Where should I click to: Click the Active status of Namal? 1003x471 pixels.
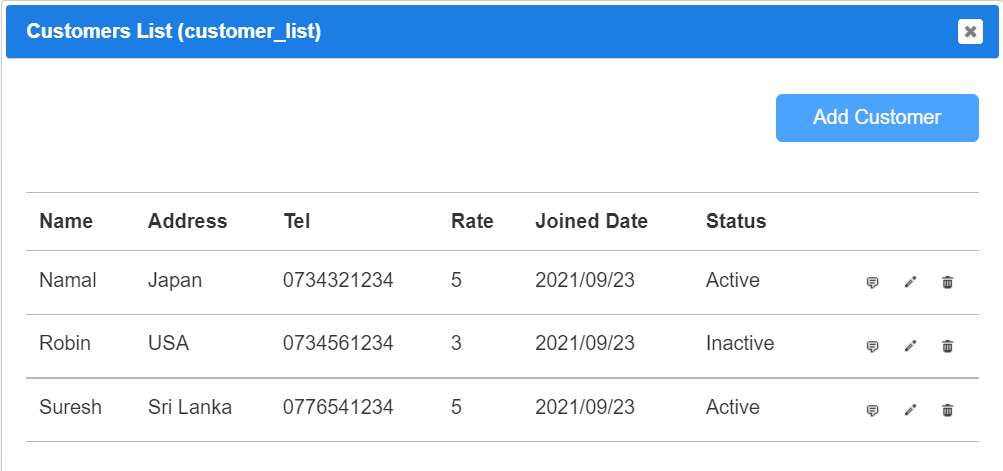tap(732, 280)
